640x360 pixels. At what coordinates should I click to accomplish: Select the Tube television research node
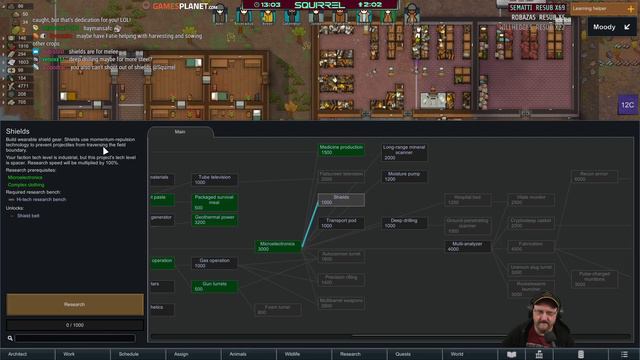click(215, 180)
